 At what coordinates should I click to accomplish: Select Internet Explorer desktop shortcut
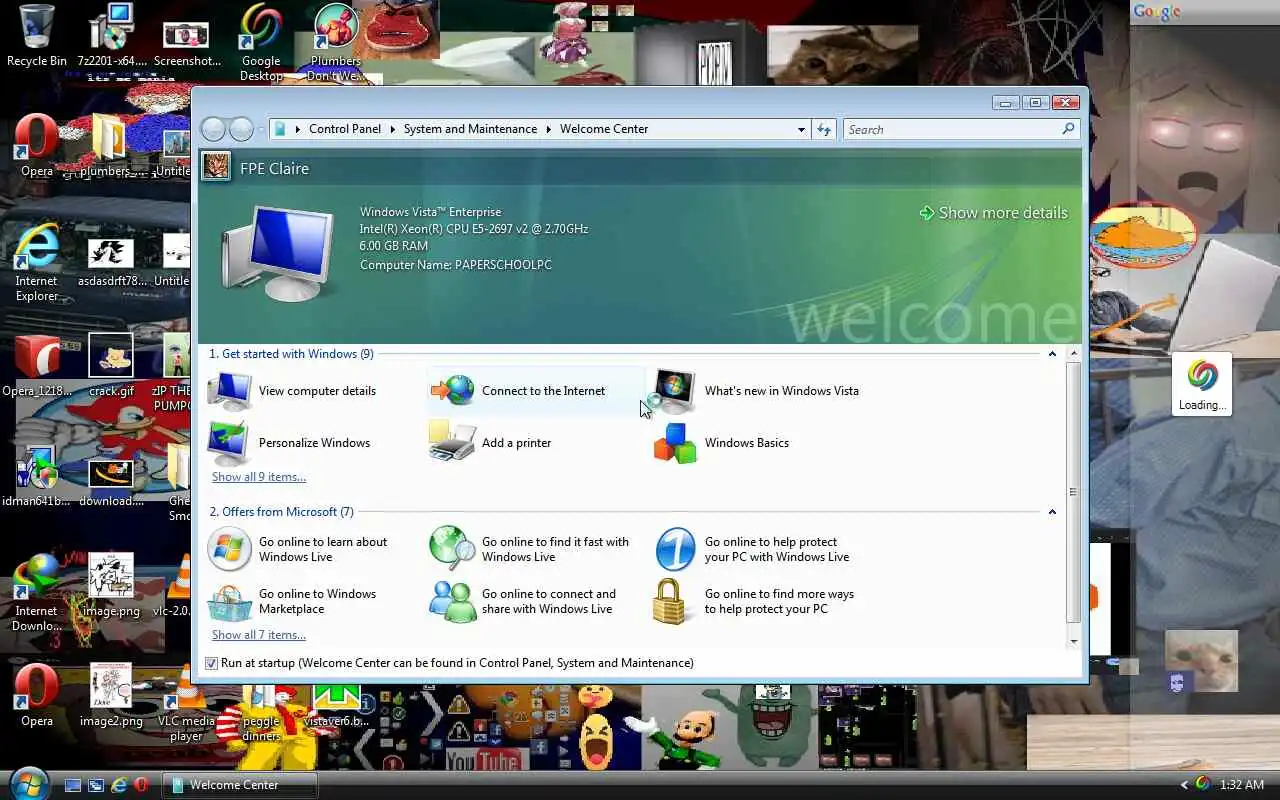click(x=36, y=262)
